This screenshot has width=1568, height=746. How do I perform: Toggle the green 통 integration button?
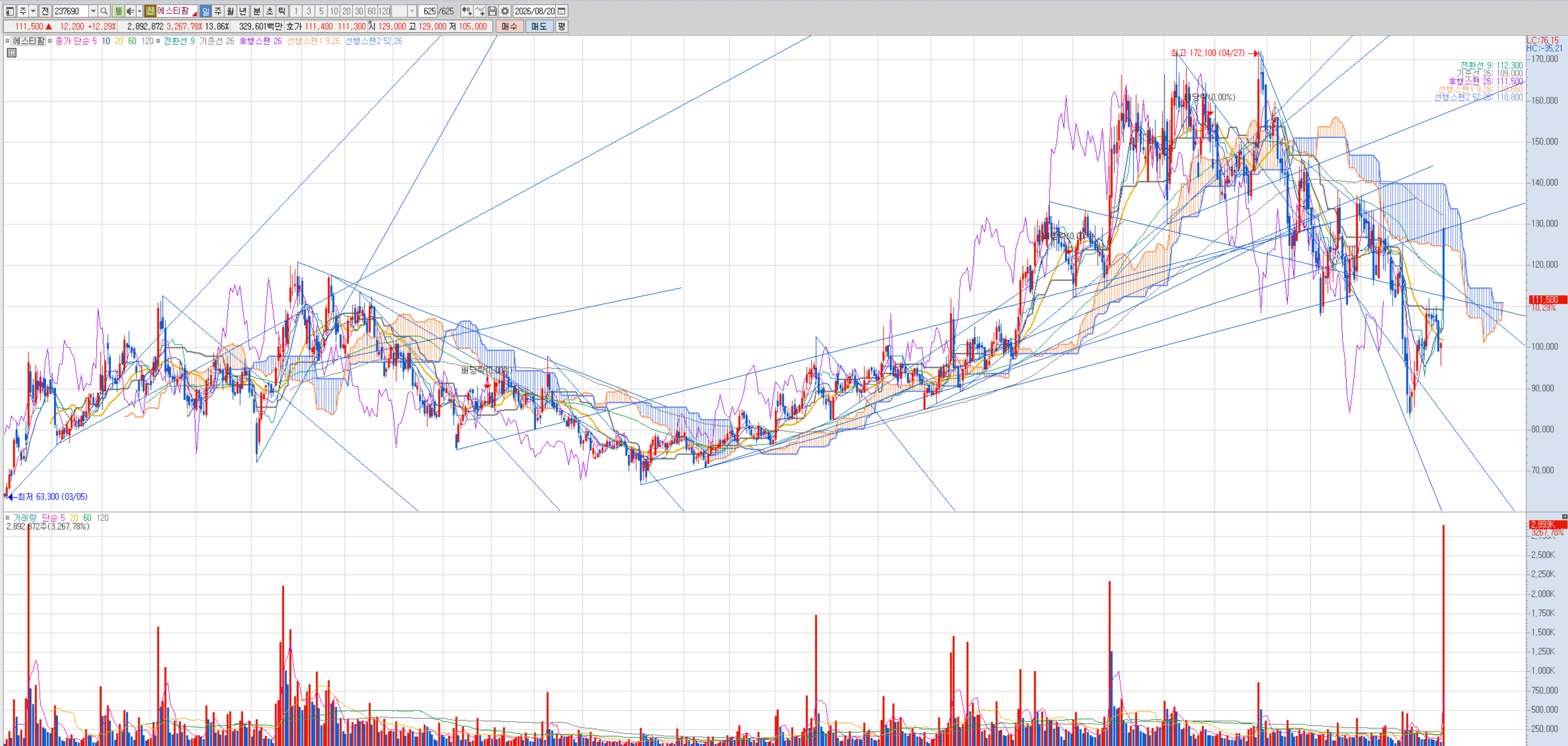tap(119, 11)
